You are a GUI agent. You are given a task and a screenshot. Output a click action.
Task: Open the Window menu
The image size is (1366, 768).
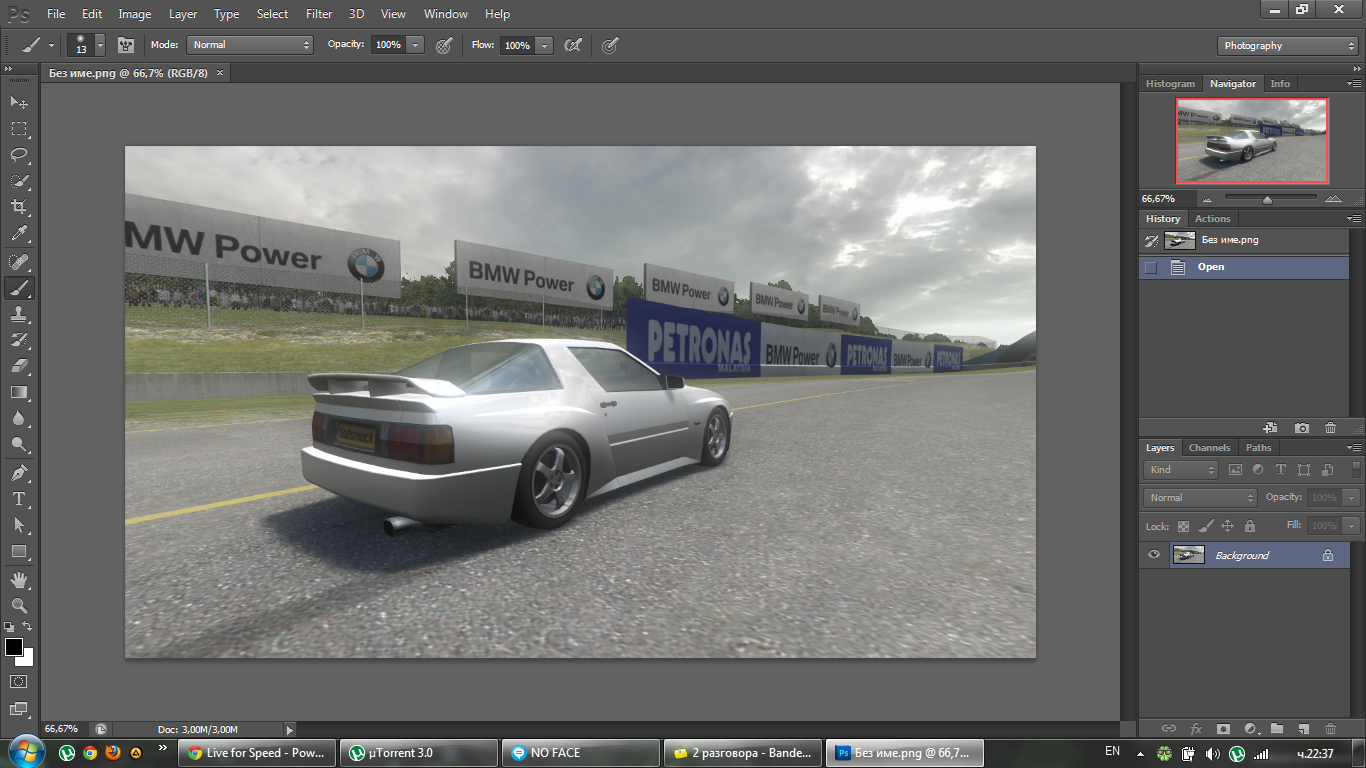445,14
